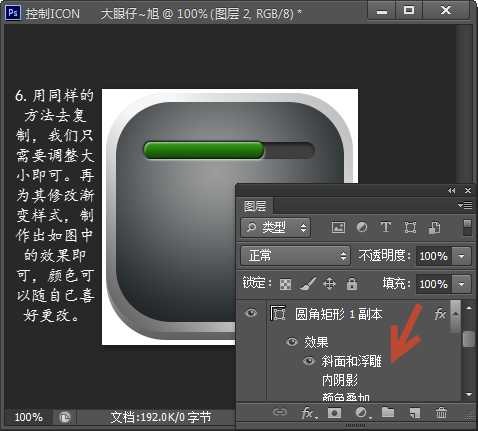Open the 填充 slider dropdown arrow

(x=461, y=284)
